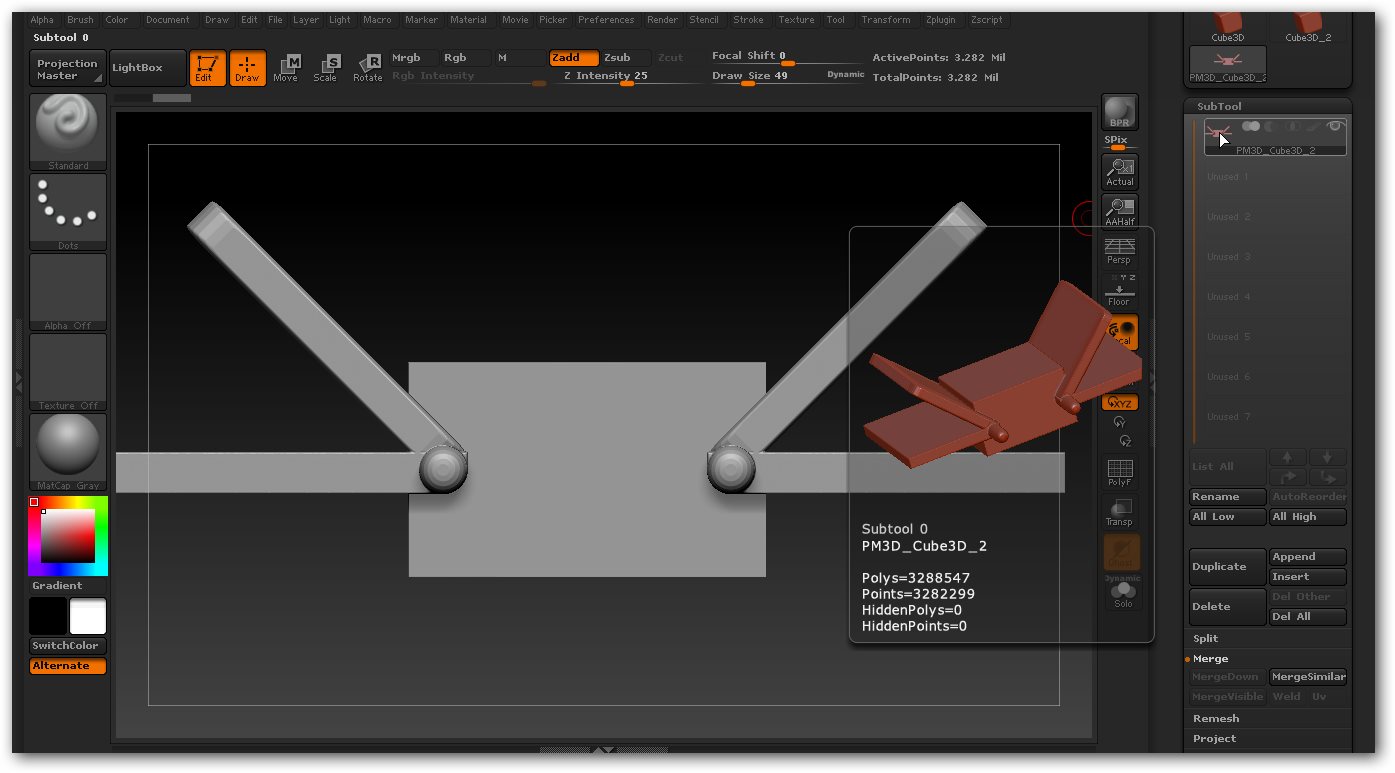Toggle Mrgb paint mode
This screenshot has width=1395, height=773.
click(414, 58)
